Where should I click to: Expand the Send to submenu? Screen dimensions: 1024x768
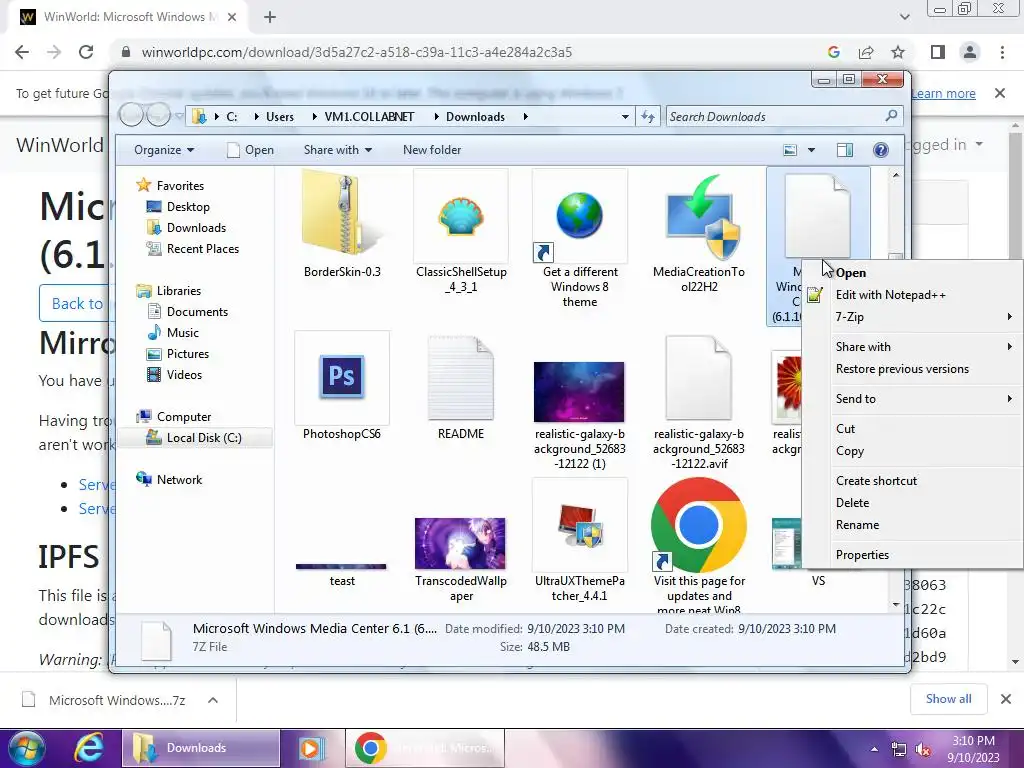[912, 399]
